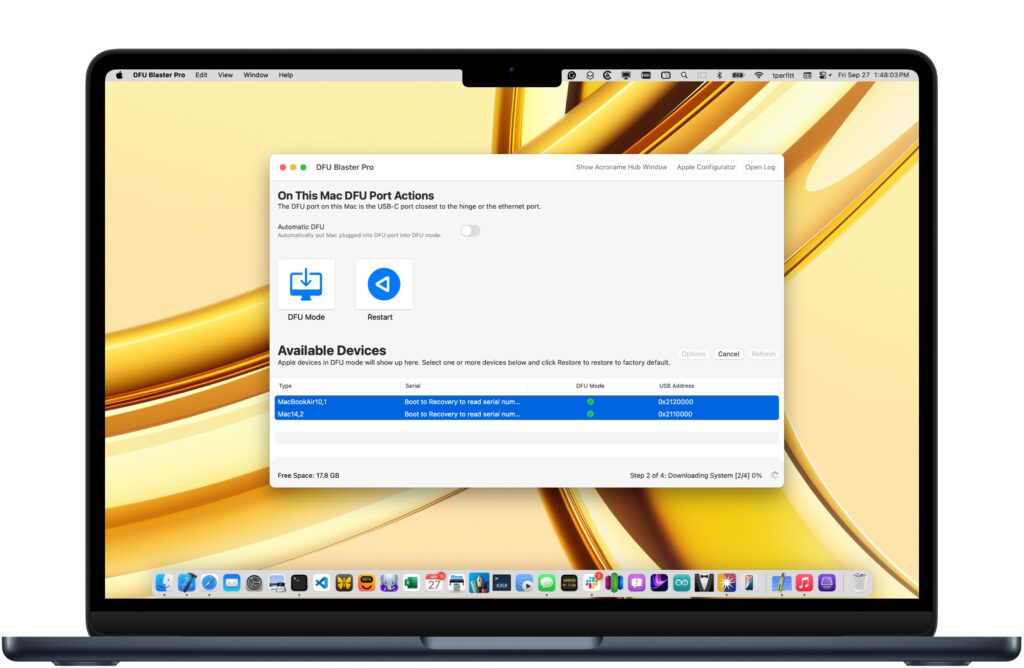Click the Type column header
Screen dimensions: 1024x668
point(285,386)
